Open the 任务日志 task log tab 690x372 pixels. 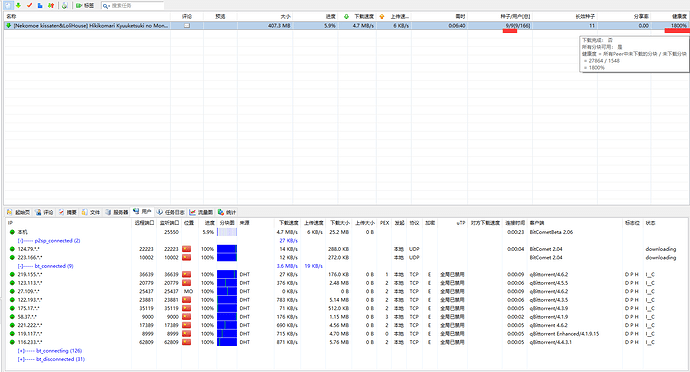[x=171, y=212]
